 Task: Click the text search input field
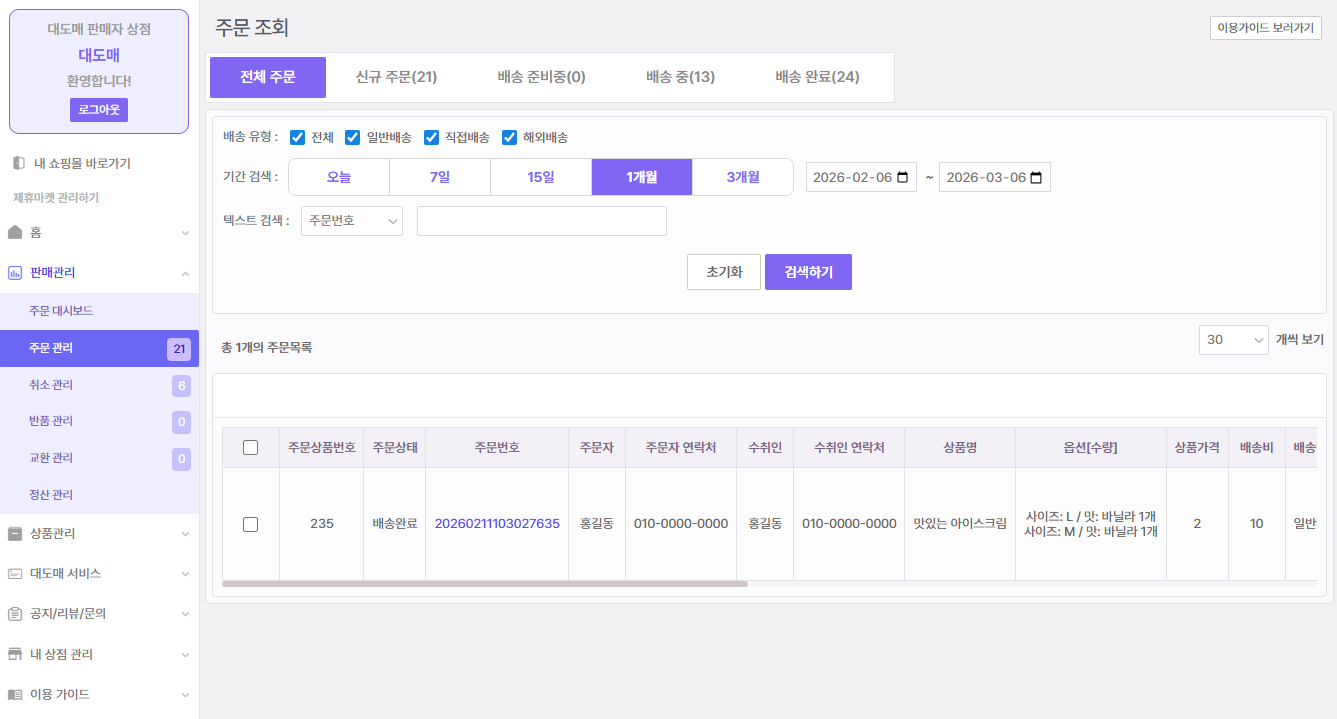(541, 221)
